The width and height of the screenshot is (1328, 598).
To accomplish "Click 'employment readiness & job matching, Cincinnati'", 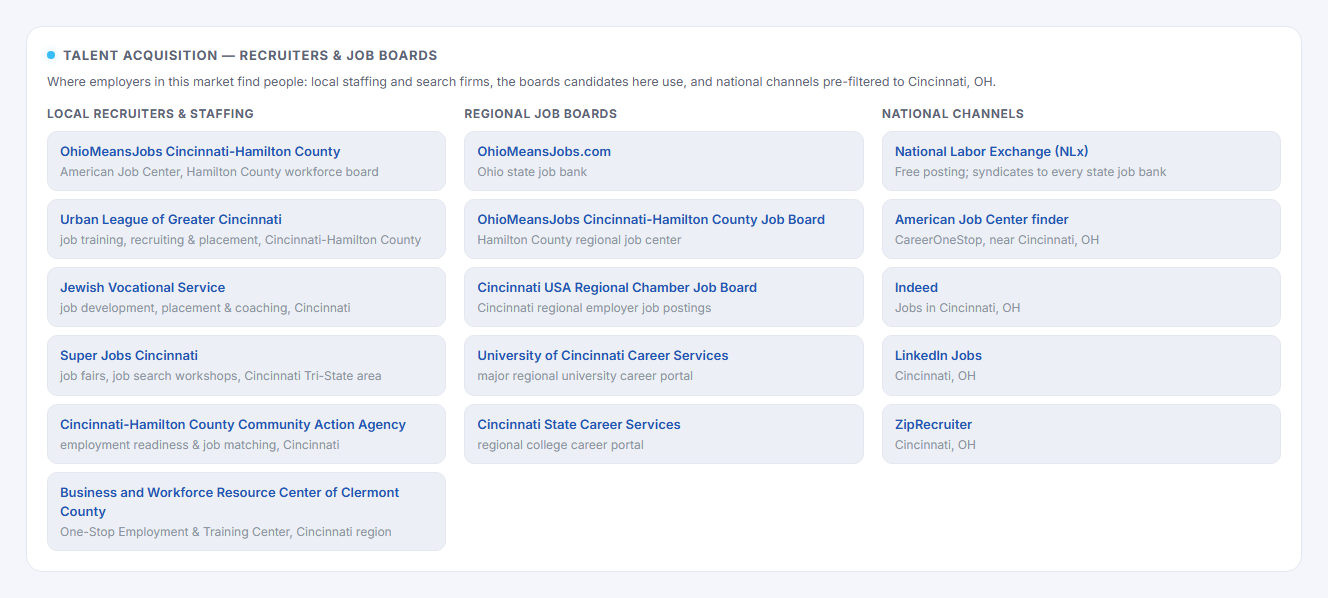I will (x=200, y=445).
